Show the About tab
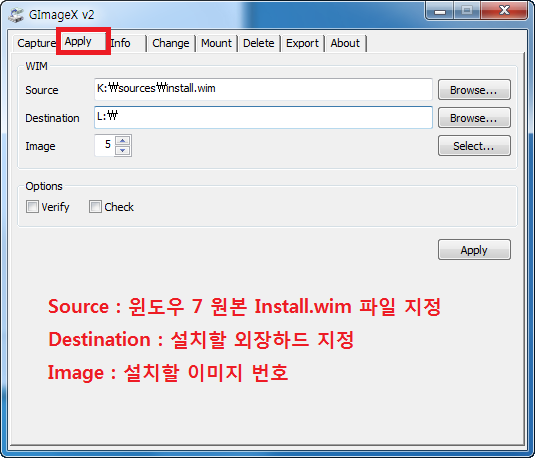Screen dimensions: 535x458 345,43
